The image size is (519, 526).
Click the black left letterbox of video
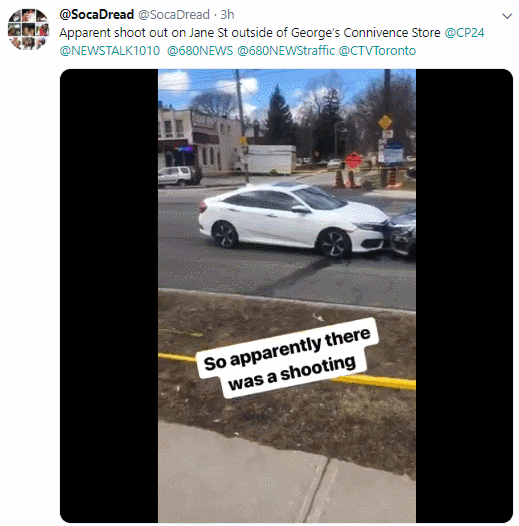(109, 295)
